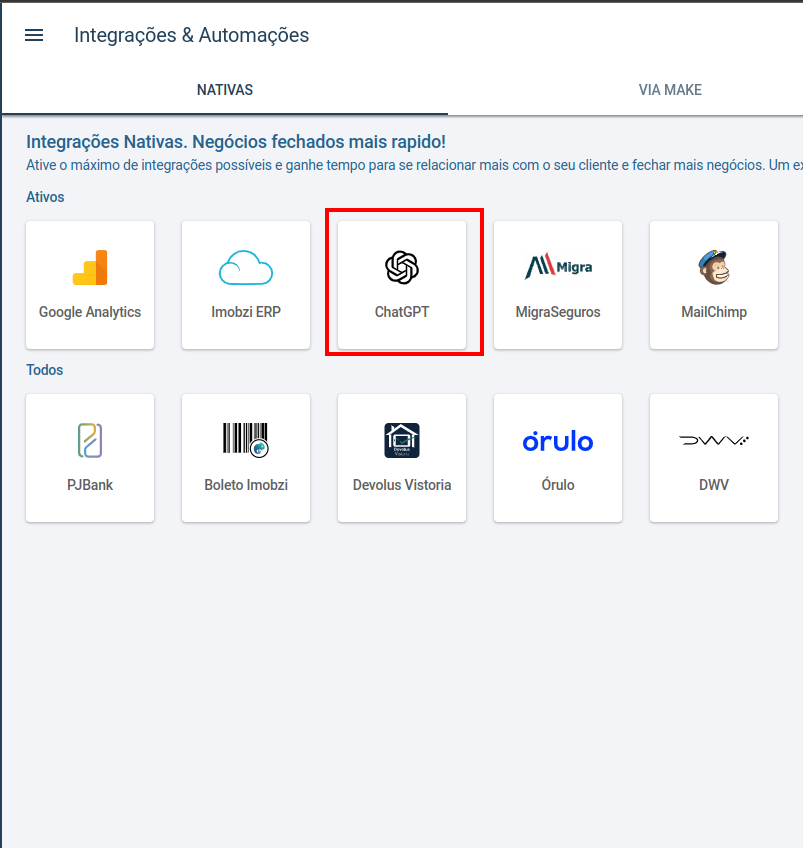Click the MigraSeguros card label
The image size is (803, 848).
(558, 312)
